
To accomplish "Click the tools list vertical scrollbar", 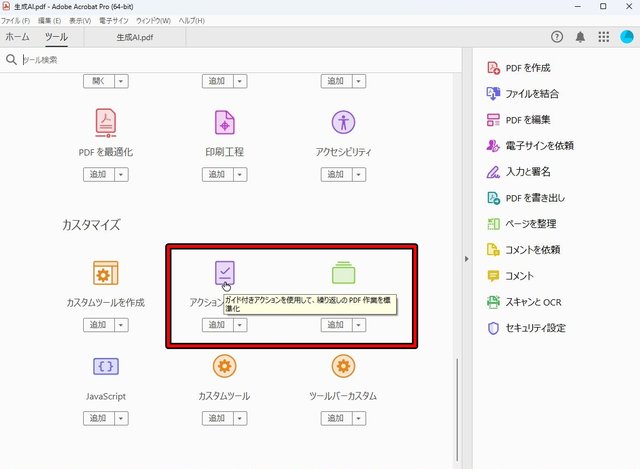I will (457, 409).
